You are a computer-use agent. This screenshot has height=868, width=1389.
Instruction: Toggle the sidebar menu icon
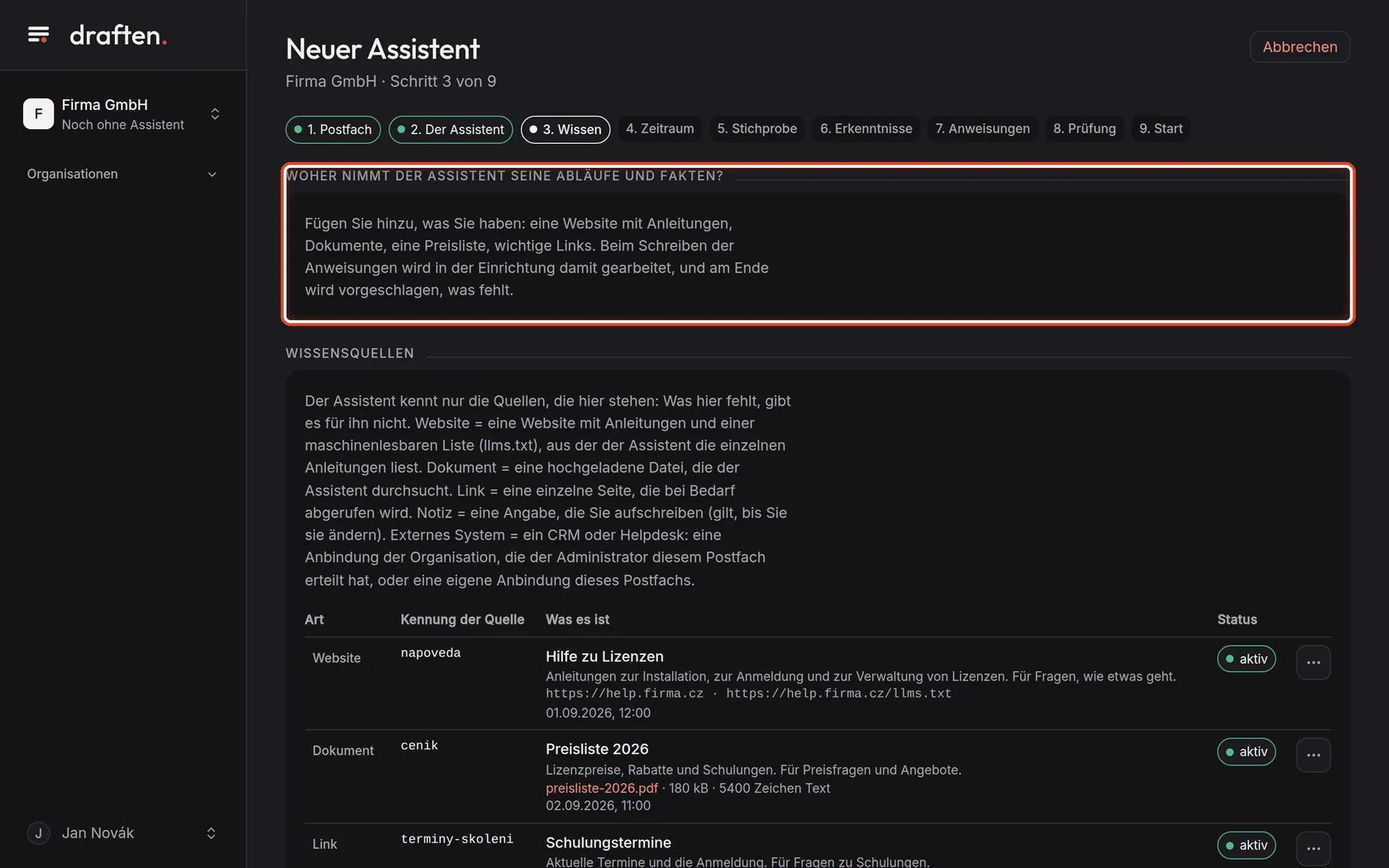[x=38, y=35]
